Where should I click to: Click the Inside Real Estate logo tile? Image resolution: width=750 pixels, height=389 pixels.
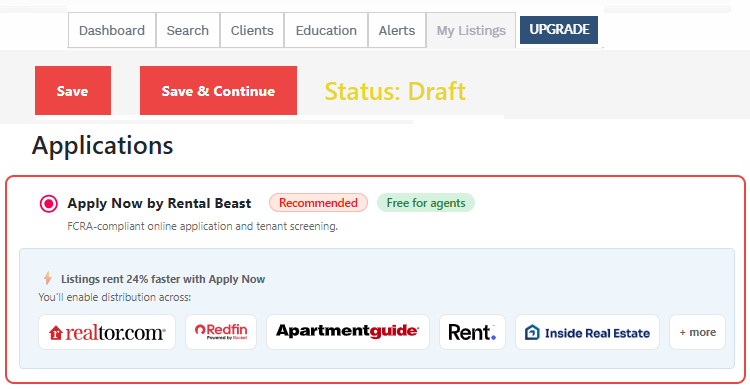point(587,332)
